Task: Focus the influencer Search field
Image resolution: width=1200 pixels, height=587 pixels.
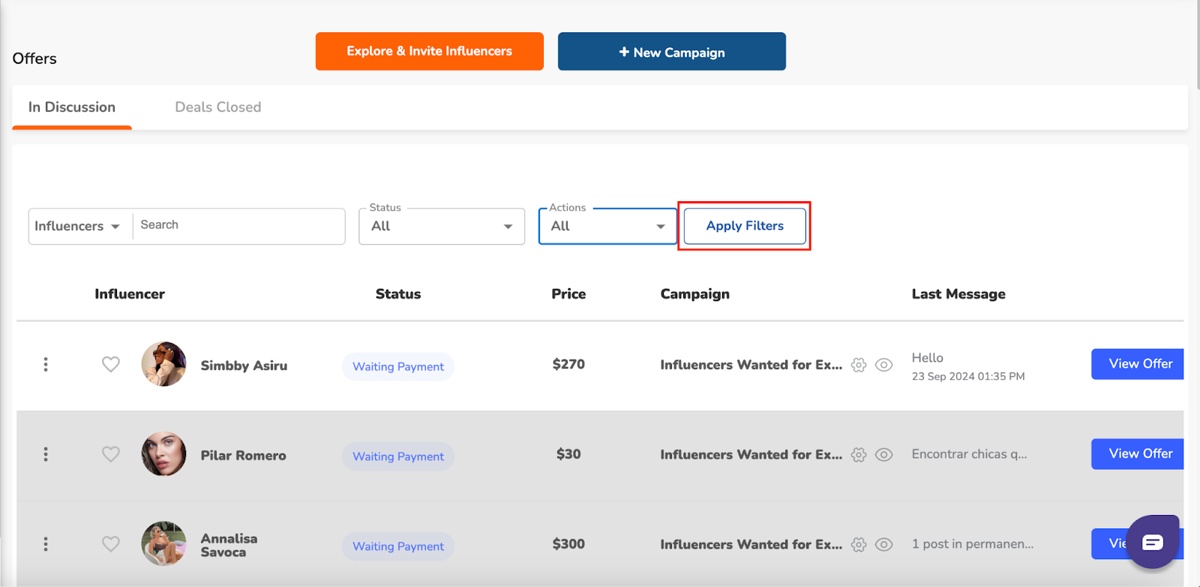Action: tap(240, 226)
